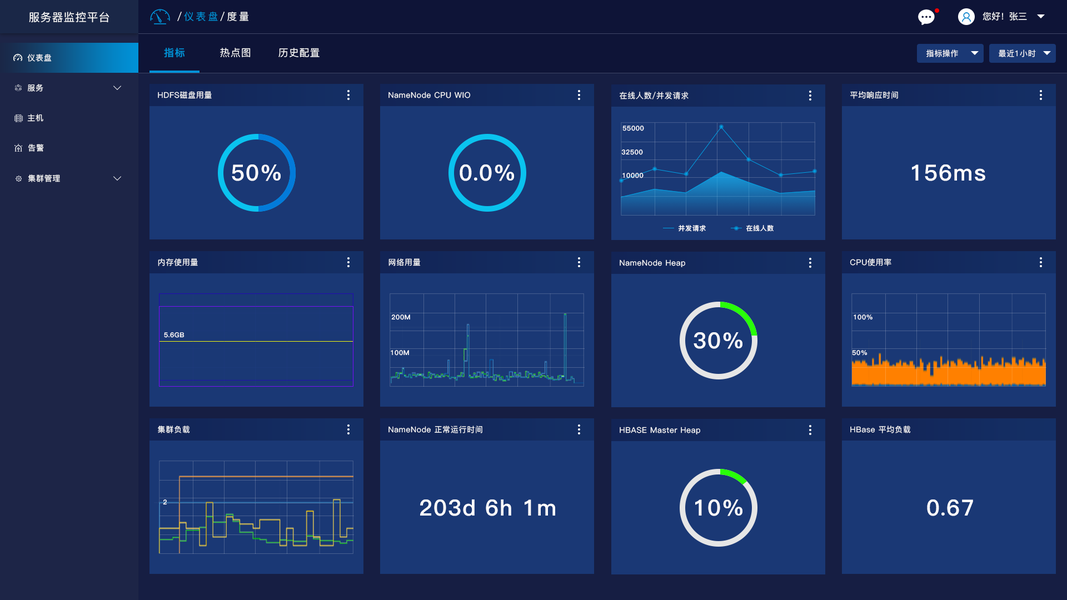Screen dimensions: 1067x600
Task: Click the dashboard gauge logo icon
Action: 160,16
